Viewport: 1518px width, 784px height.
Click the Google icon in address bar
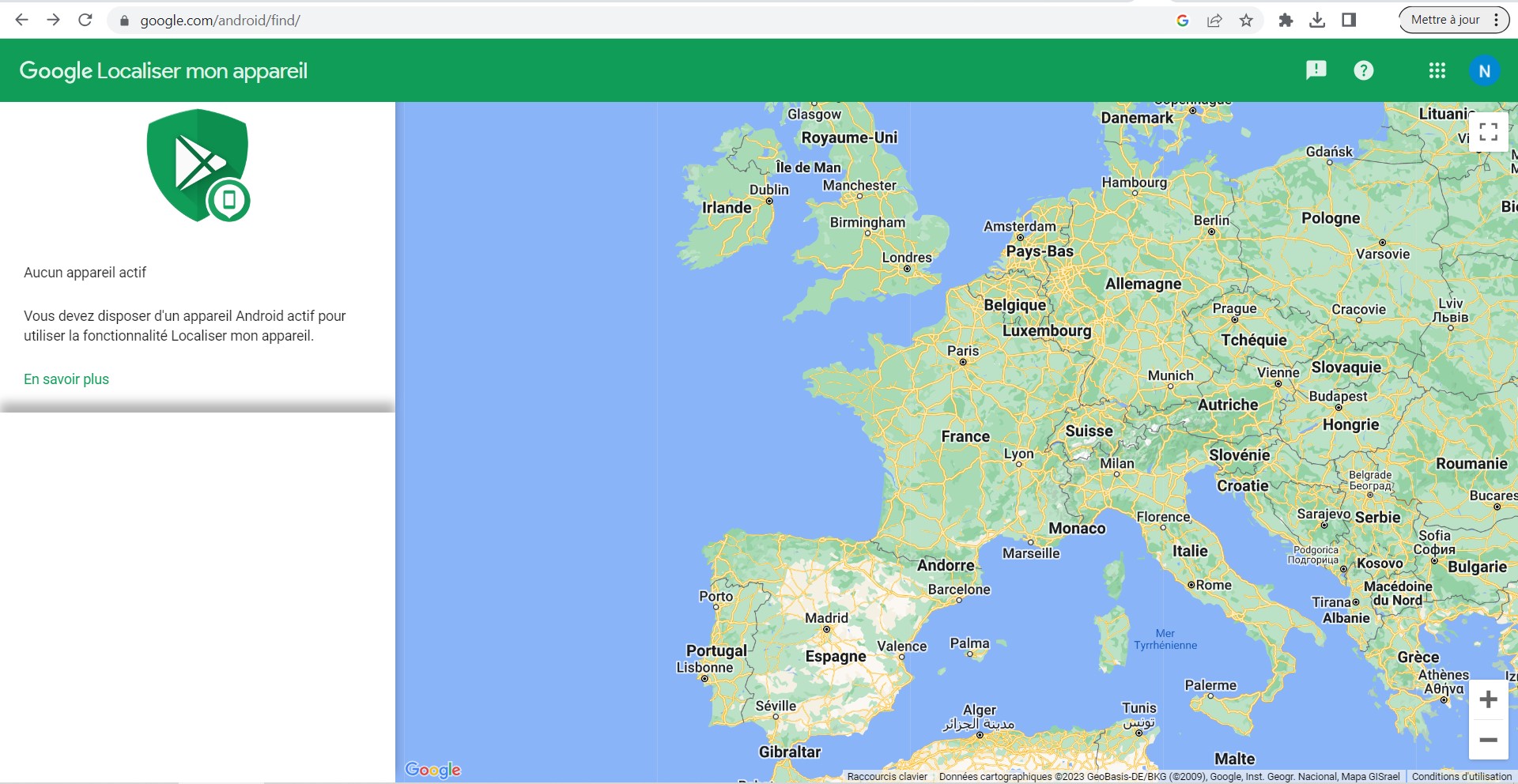point(1183,21)
